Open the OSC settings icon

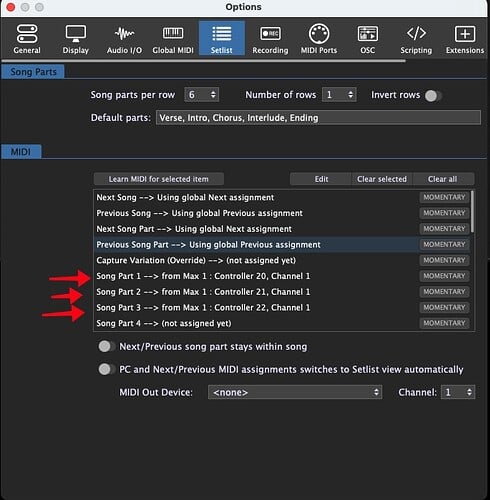point(368,34)
